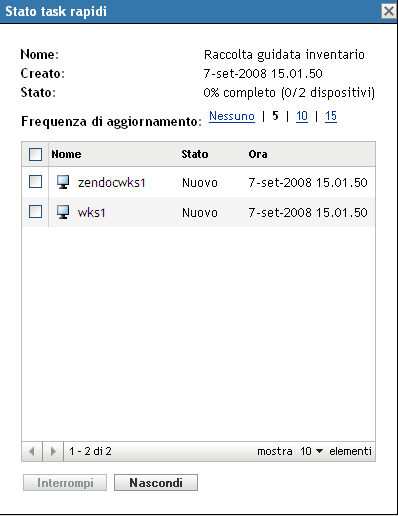The width and height of the screenshot is (398, 516).
Task: Open the wks1 device link
Action: click(x=92, y=212)
